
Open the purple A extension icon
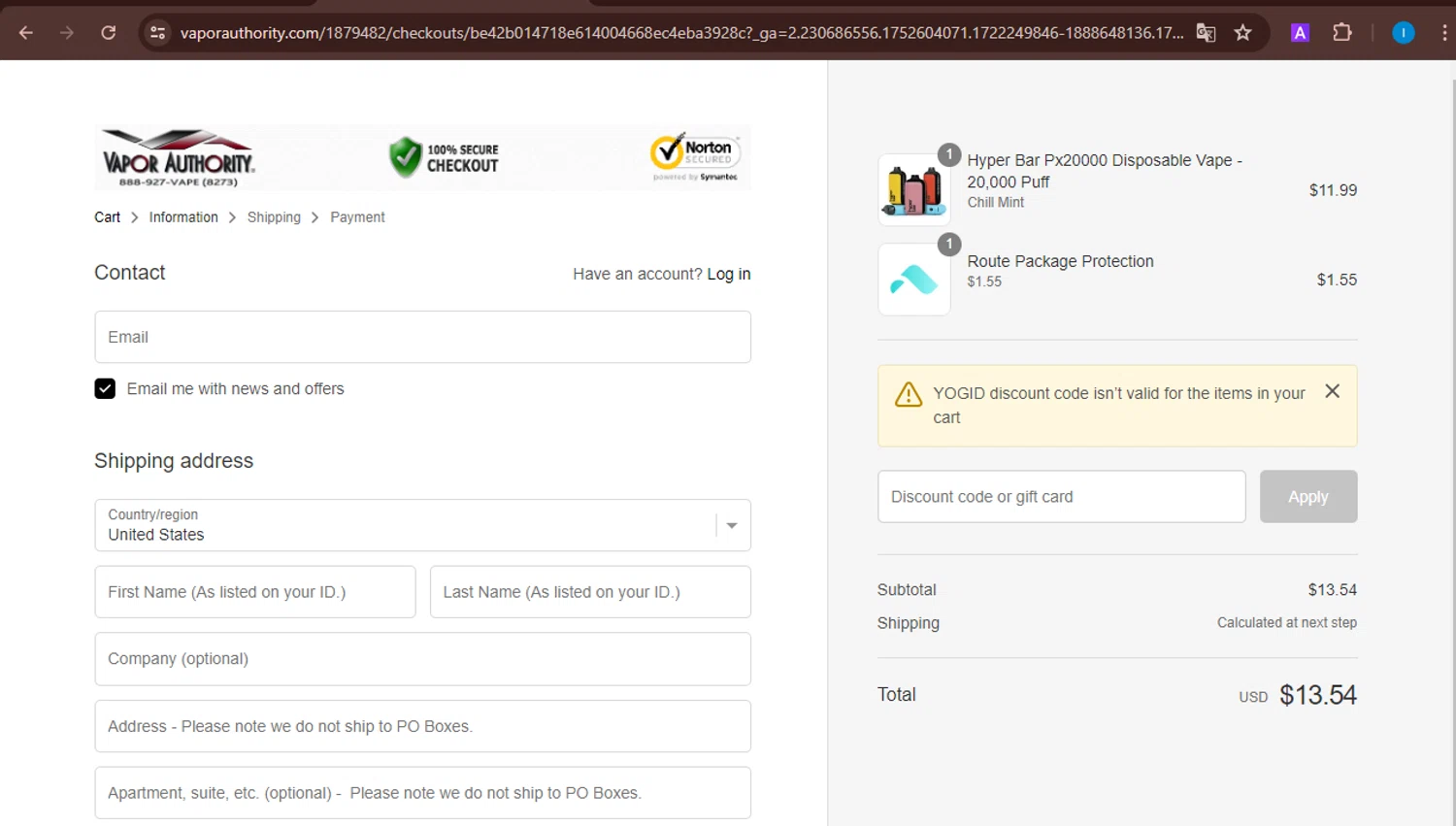[1300, 33]
